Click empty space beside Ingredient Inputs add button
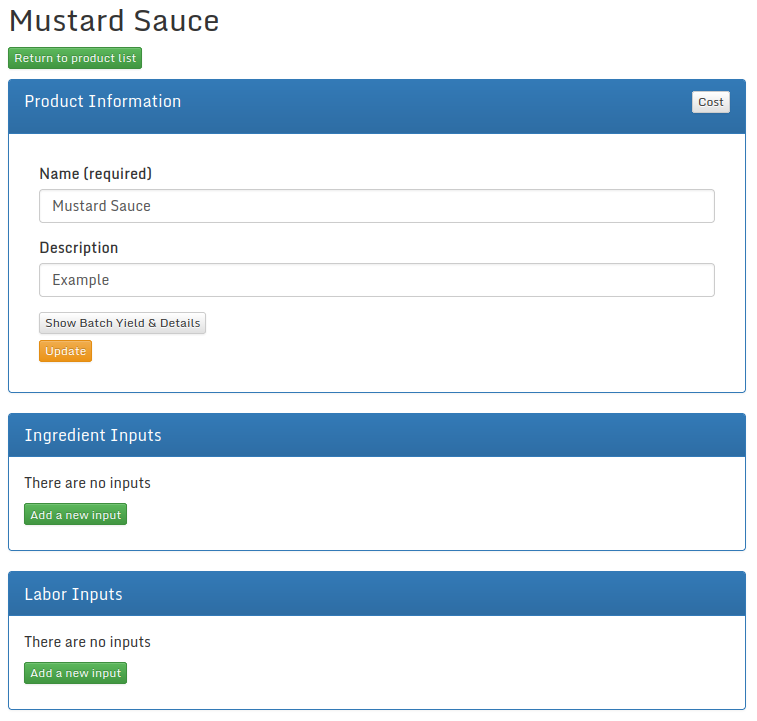 (x=400, y=515)
